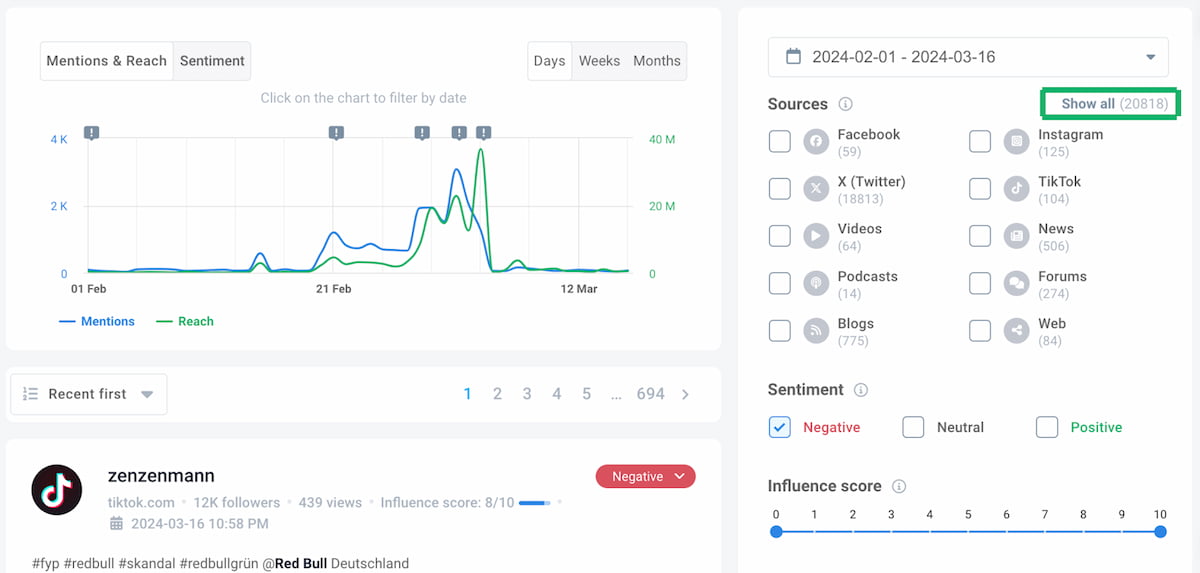
Task: Click the Influence score: 8/10 label
Action: (447, 502)
